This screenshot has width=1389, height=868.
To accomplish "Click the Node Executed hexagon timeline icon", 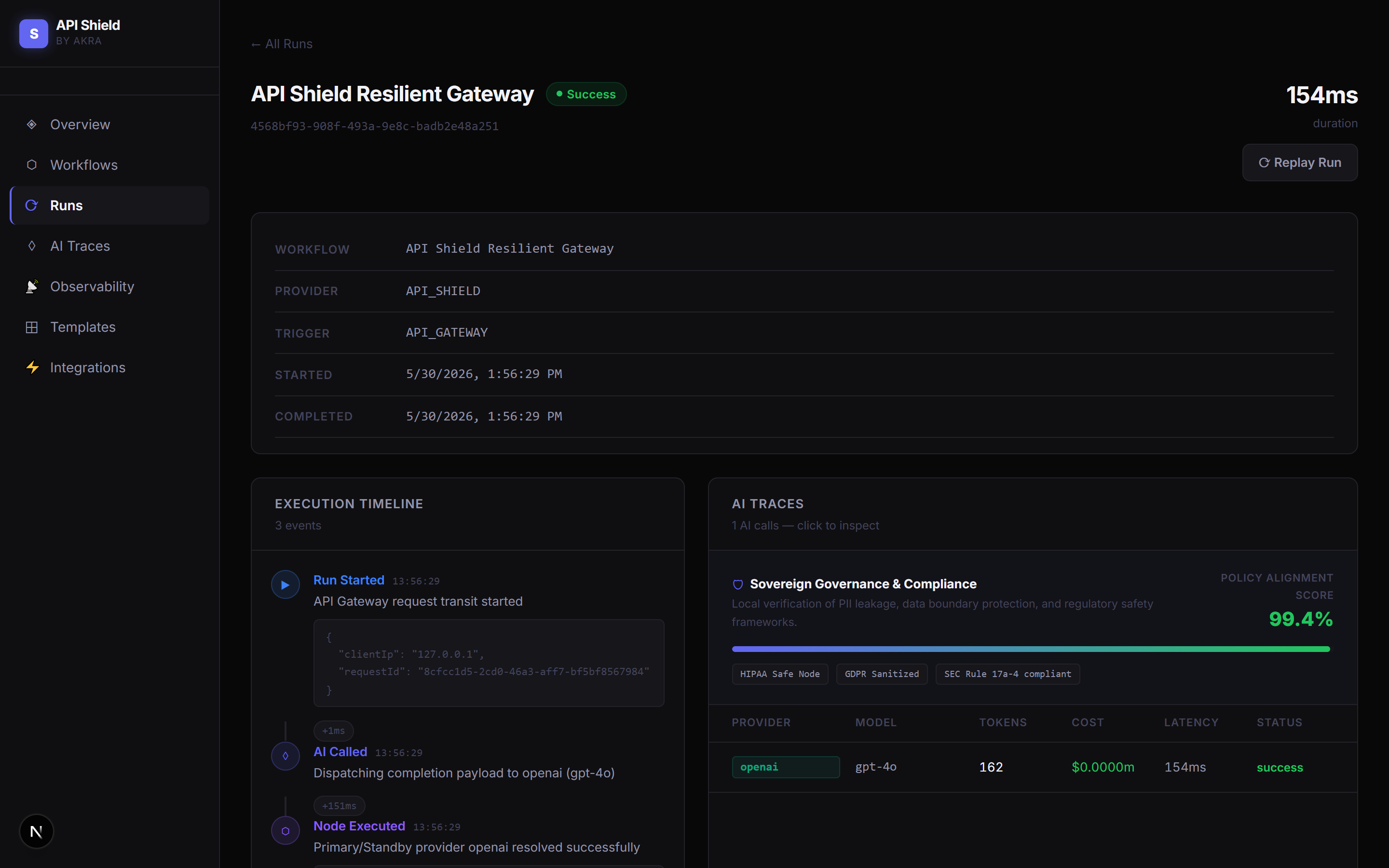I will point(285,831).
